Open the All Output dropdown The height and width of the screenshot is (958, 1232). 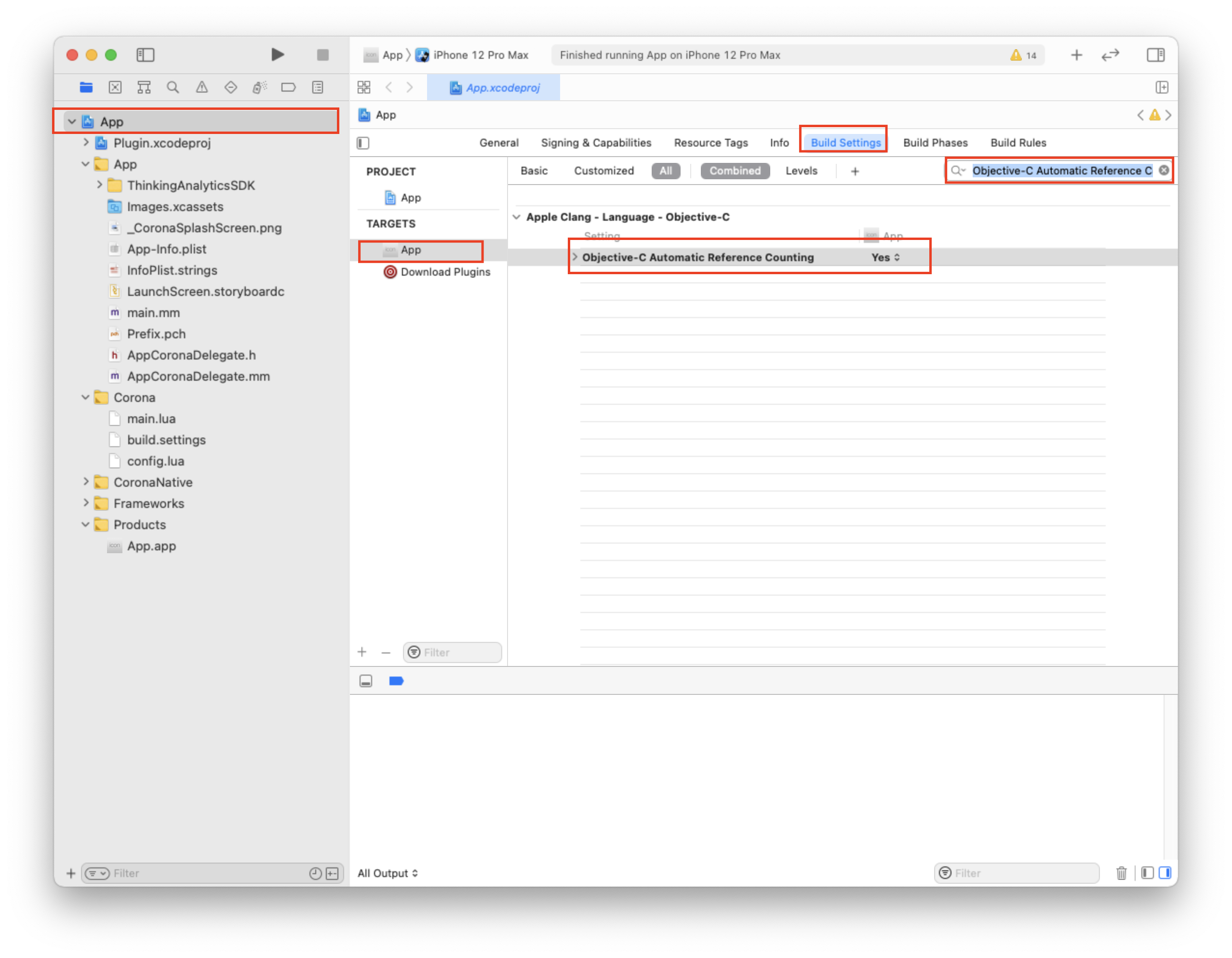(388, 873)
